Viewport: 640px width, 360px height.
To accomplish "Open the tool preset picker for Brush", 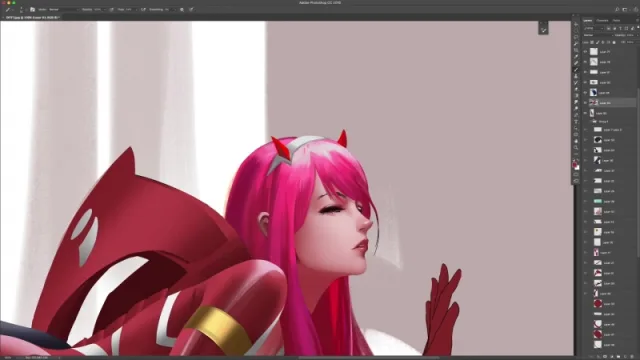I will tap(9, 9).
